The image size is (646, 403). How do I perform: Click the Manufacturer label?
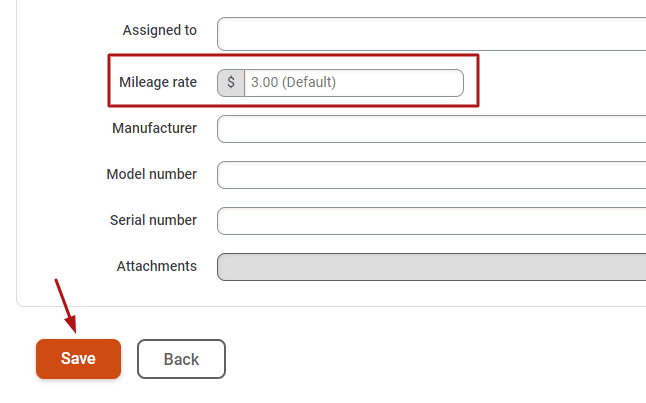click(154, 128)
